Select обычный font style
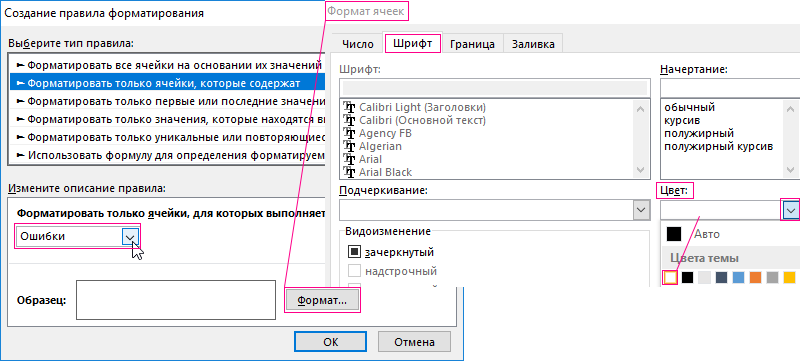This screenshot has width=800, height=361. point(690,108)
